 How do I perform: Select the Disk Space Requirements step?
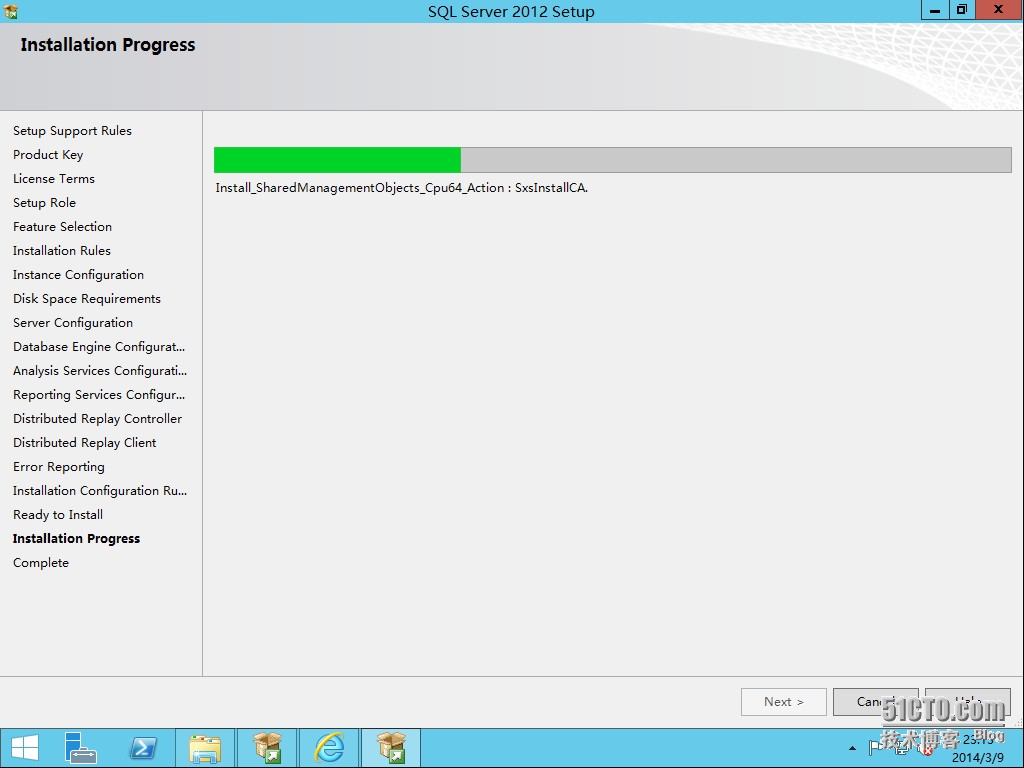pyautogui.click(x=87, y=299)
